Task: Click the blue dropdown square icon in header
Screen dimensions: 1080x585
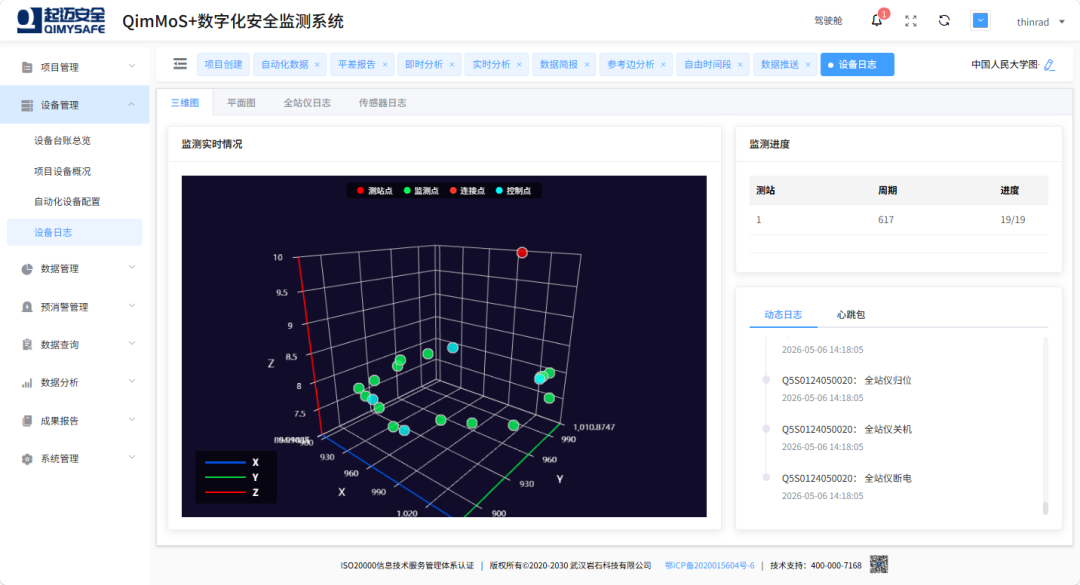Action: click(980, 21)
